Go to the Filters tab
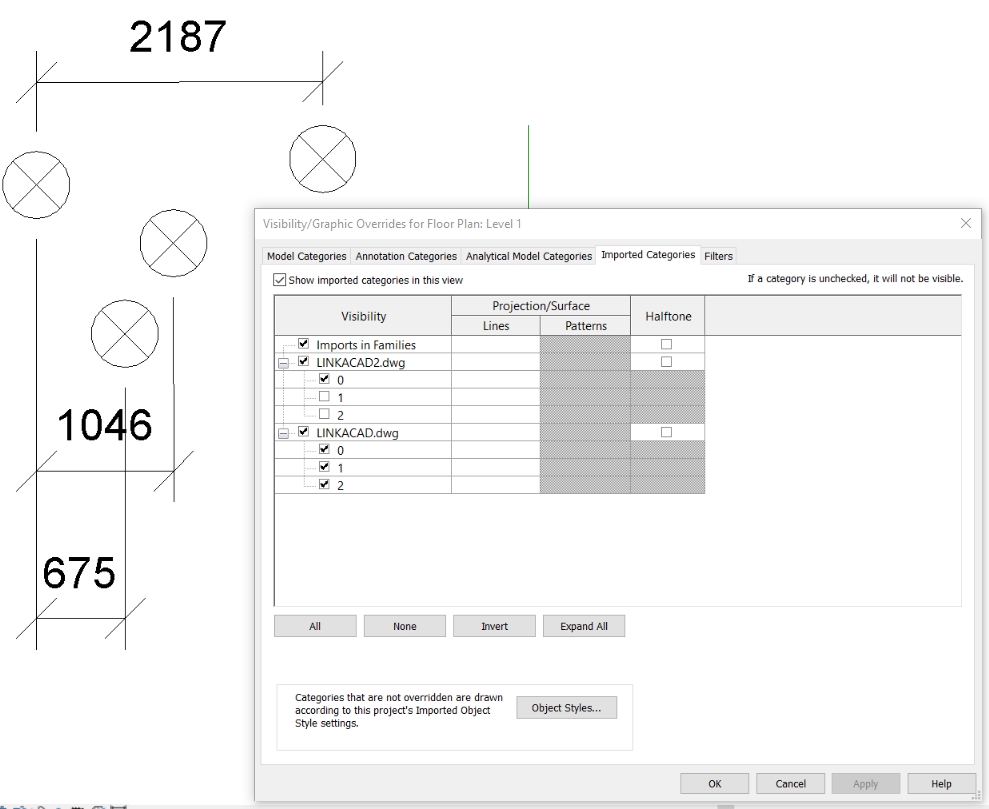Viewport: 989px width, 809px height. 718,256
